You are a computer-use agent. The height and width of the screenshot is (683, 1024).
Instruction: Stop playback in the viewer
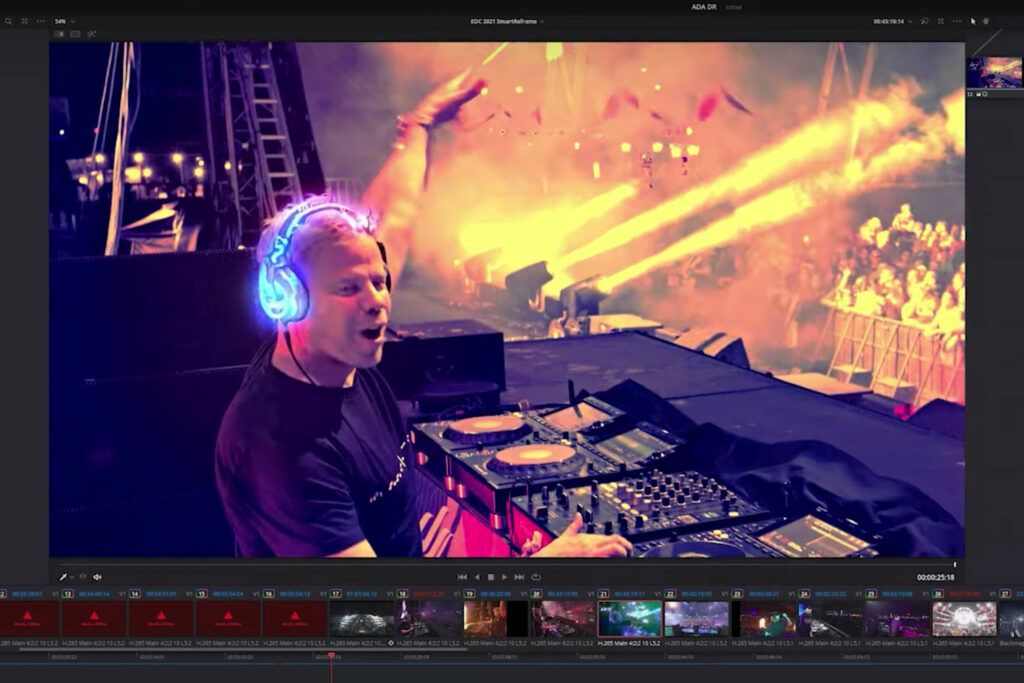coord(490,577)
